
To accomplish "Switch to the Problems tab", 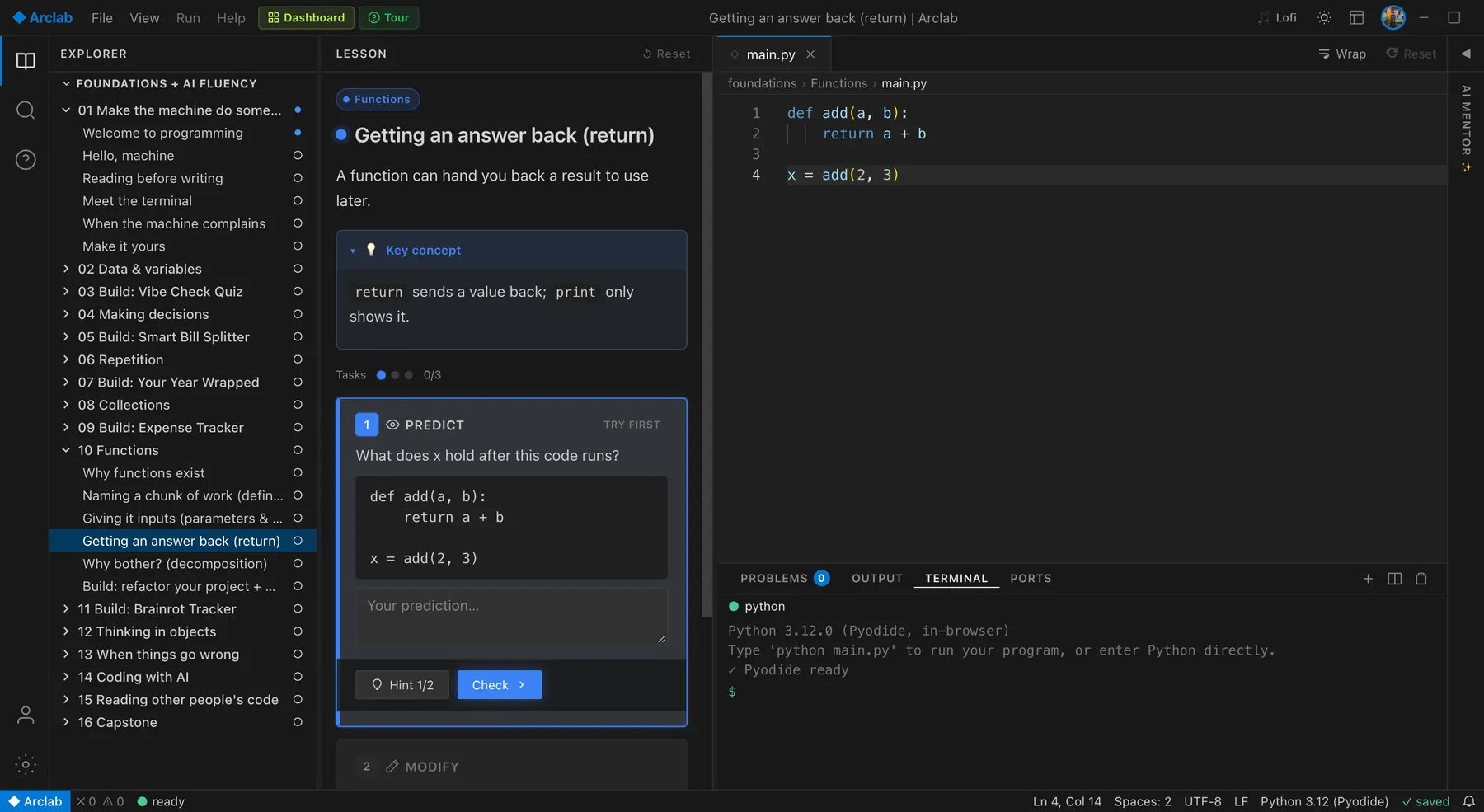I will tap(784, 578).
